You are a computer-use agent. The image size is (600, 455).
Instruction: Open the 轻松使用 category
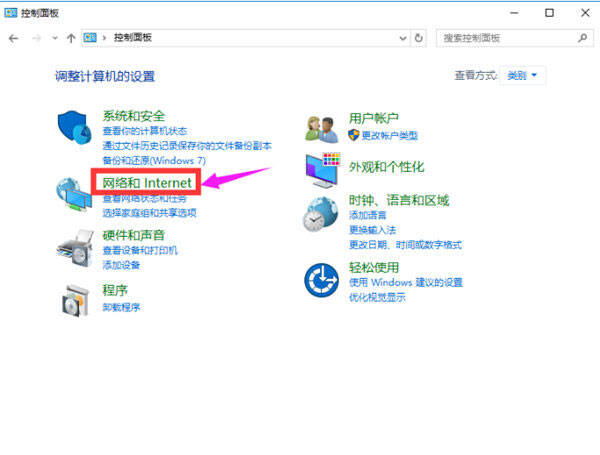coord(373,267)
